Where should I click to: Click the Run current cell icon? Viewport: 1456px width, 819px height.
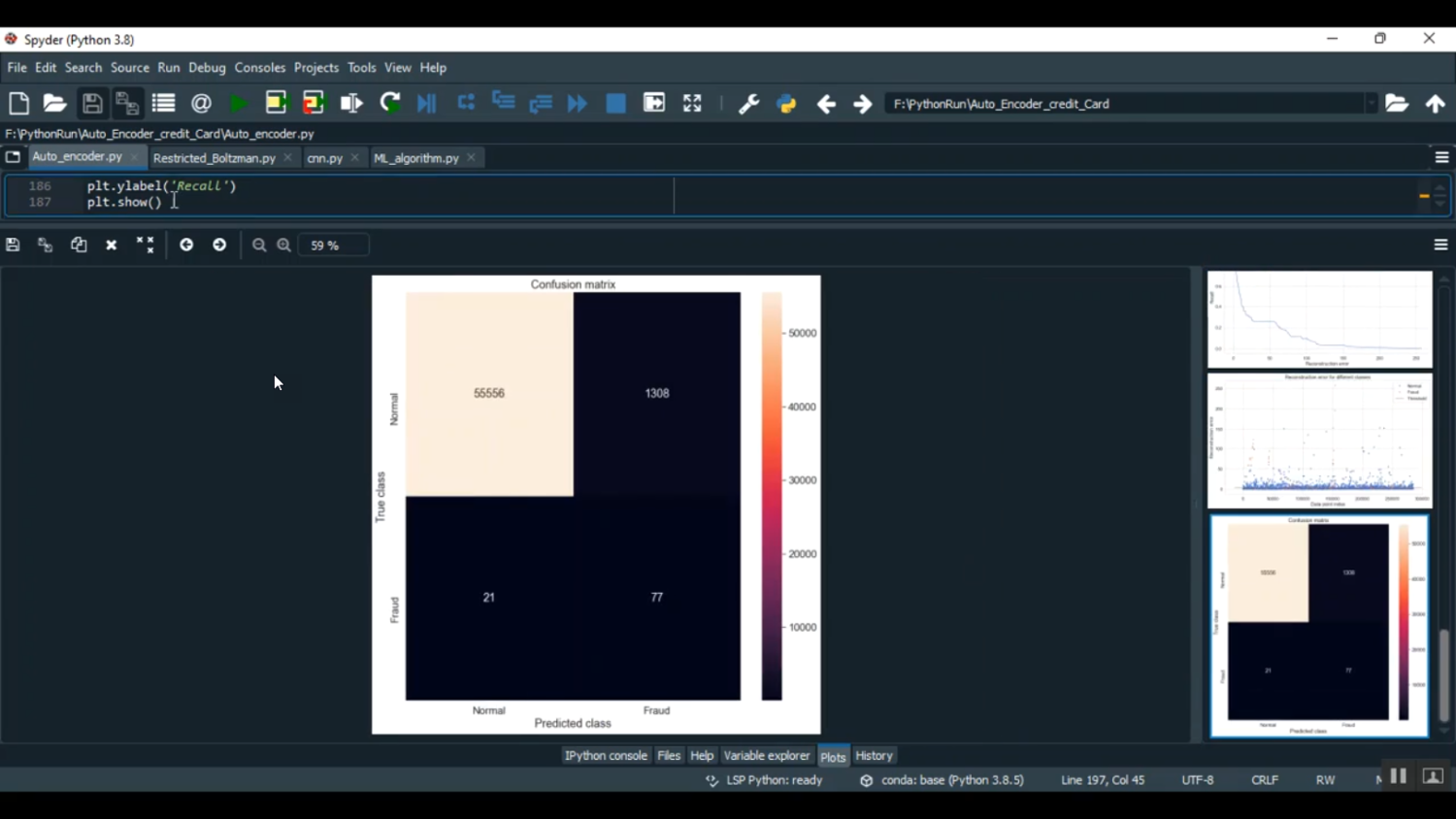(277, 104)
